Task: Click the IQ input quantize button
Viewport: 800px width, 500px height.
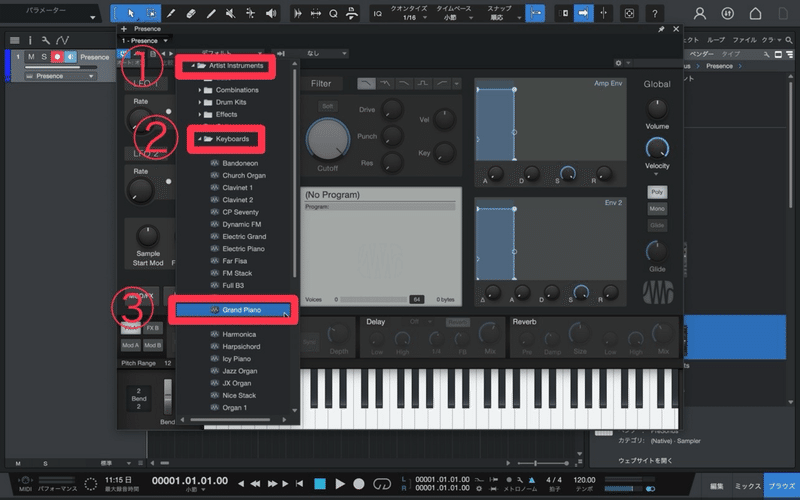Action: pos(378,14)
